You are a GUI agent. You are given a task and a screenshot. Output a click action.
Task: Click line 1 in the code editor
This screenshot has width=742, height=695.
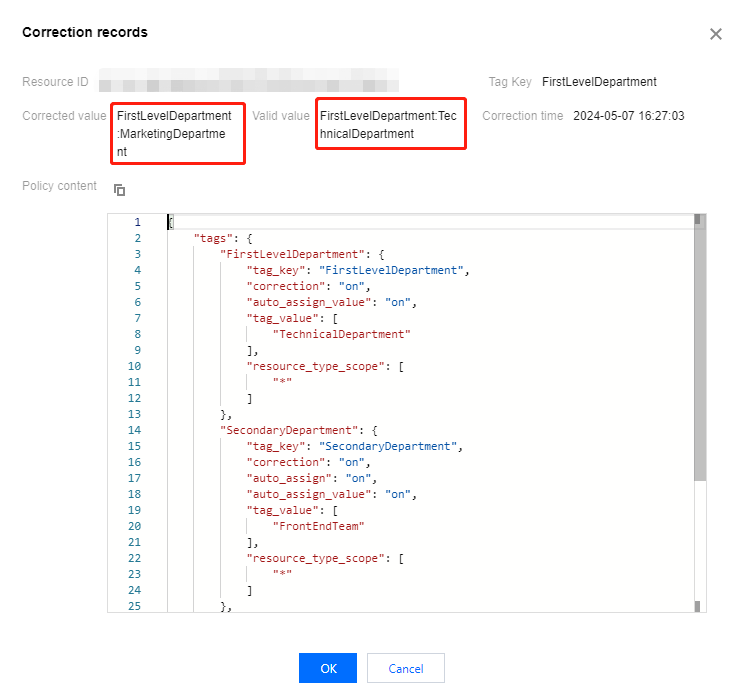tap(431, 222)
